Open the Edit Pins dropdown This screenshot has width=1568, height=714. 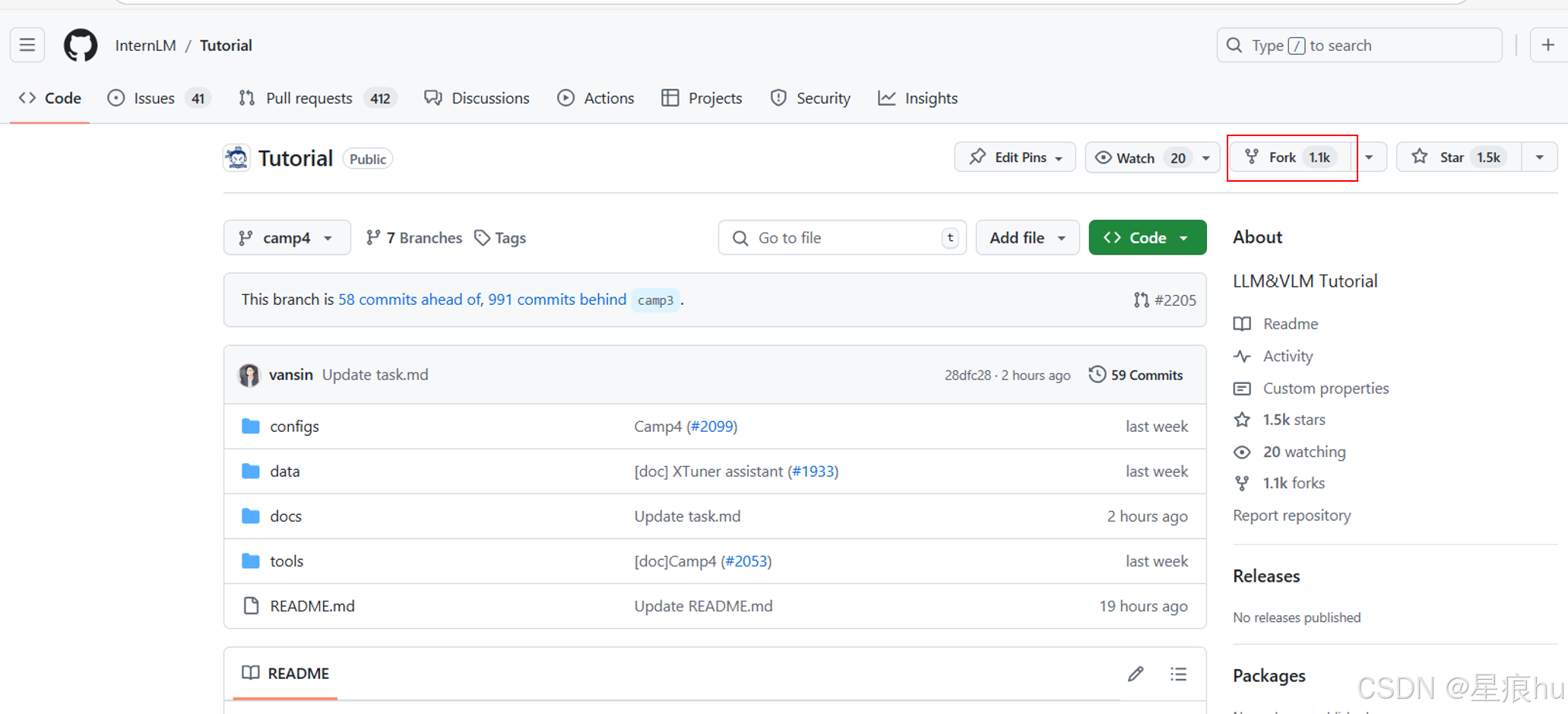click(1015, 157)
